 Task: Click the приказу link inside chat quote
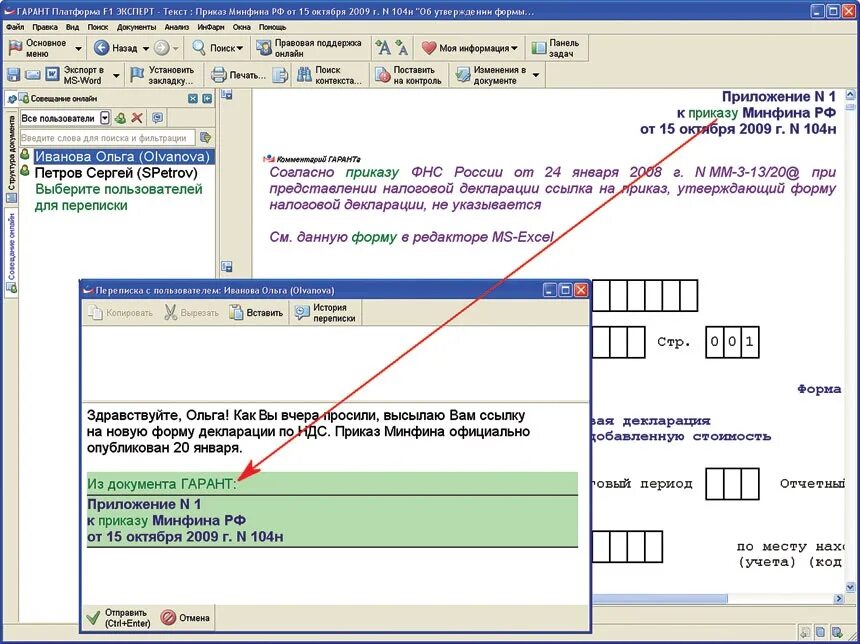click(123, 520)
